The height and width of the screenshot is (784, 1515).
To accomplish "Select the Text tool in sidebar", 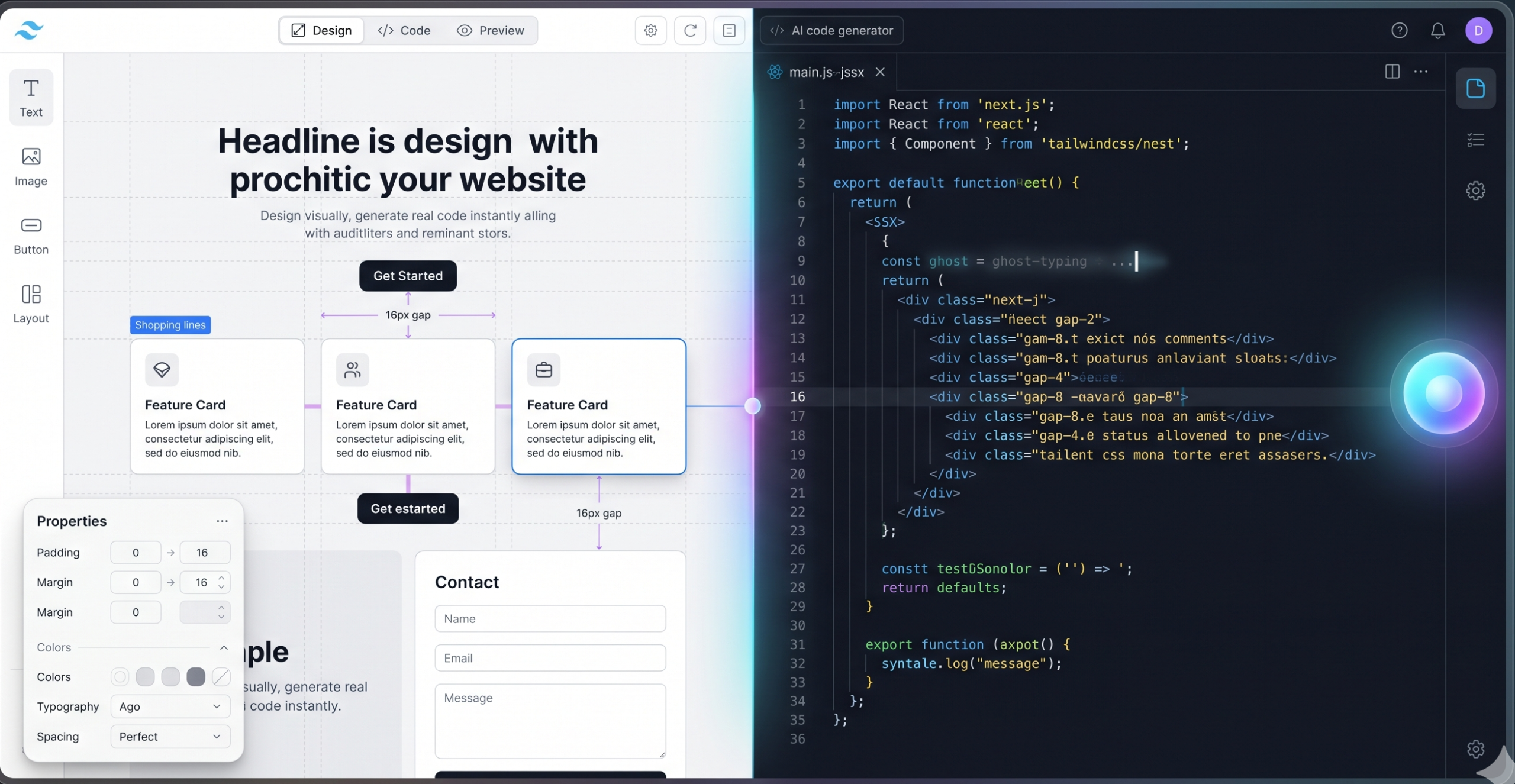I will (x=31, y=98).
